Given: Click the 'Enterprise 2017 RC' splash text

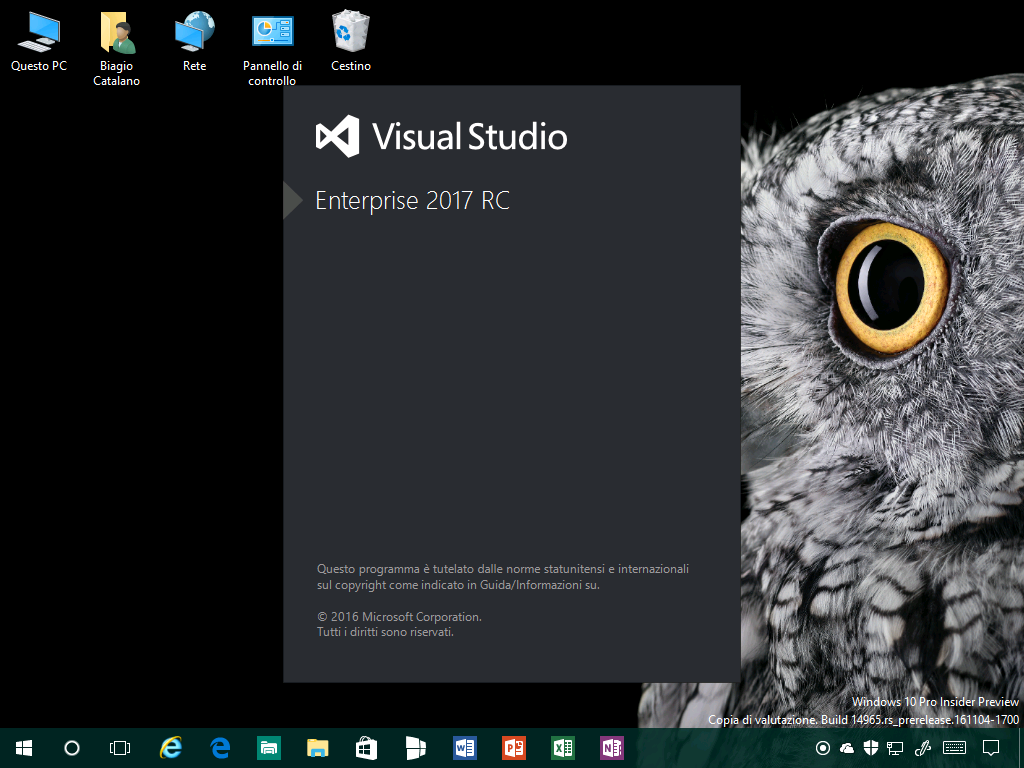Looking at the screenshot, I should [x=412, y=200].
